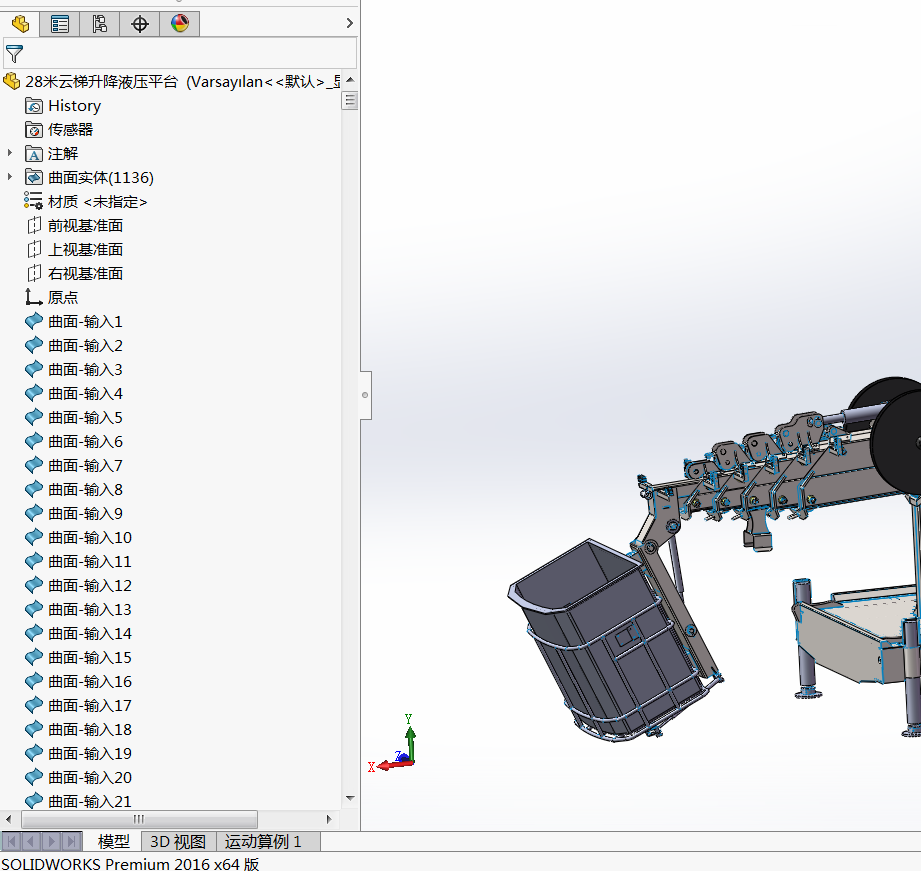This screenshot has height=871, width=921.
Task: Click the feature tree filter input field
Action: [x=190, y=54]
